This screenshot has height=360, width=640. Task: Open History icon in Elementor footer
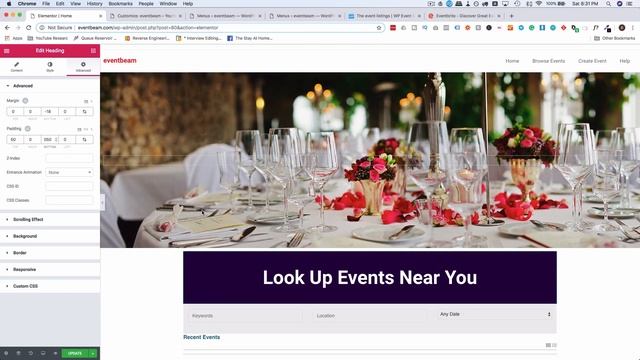click(31, 353)
